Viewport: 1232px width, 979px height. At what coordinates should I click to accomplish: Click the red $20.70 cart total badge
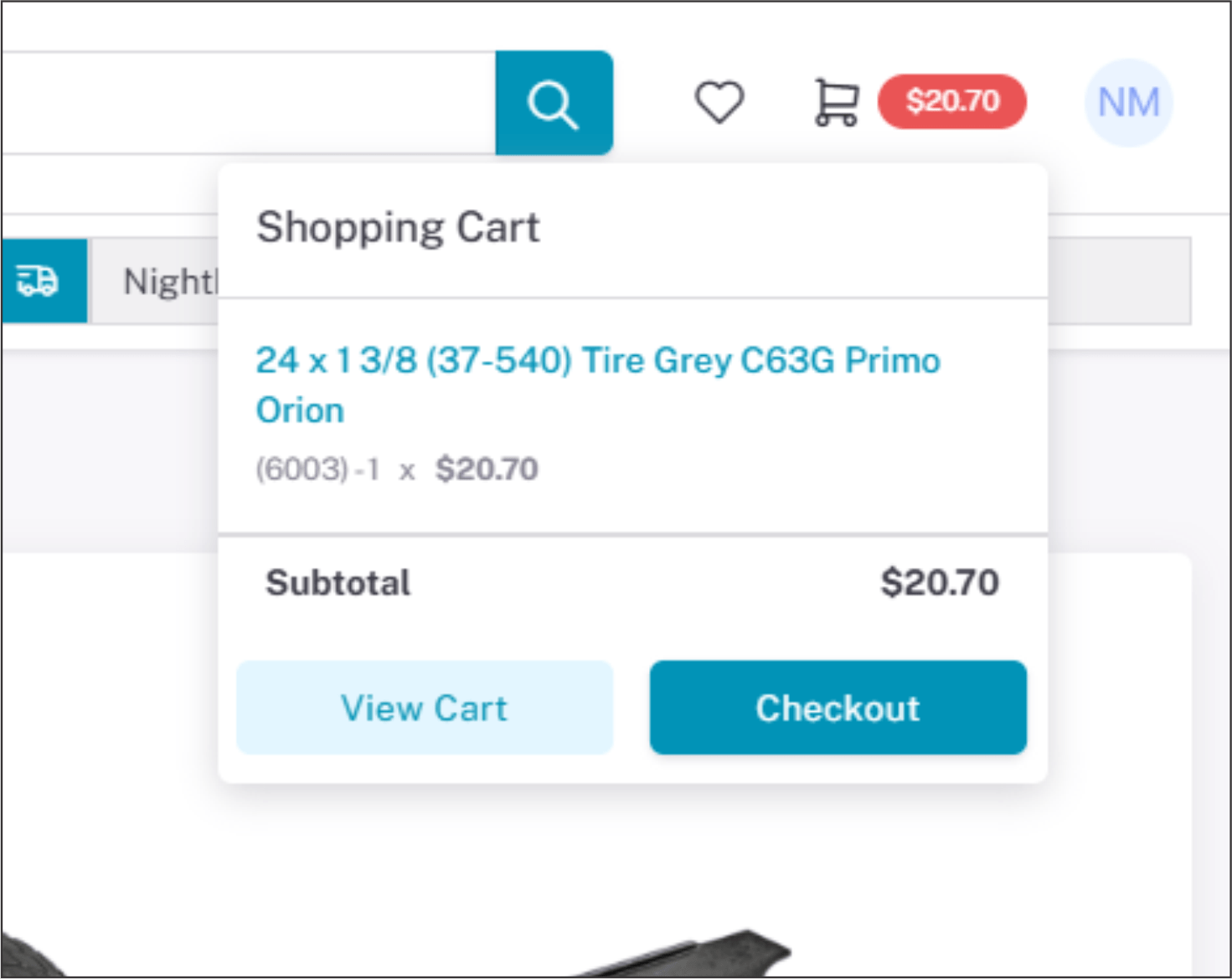(952, 101)
